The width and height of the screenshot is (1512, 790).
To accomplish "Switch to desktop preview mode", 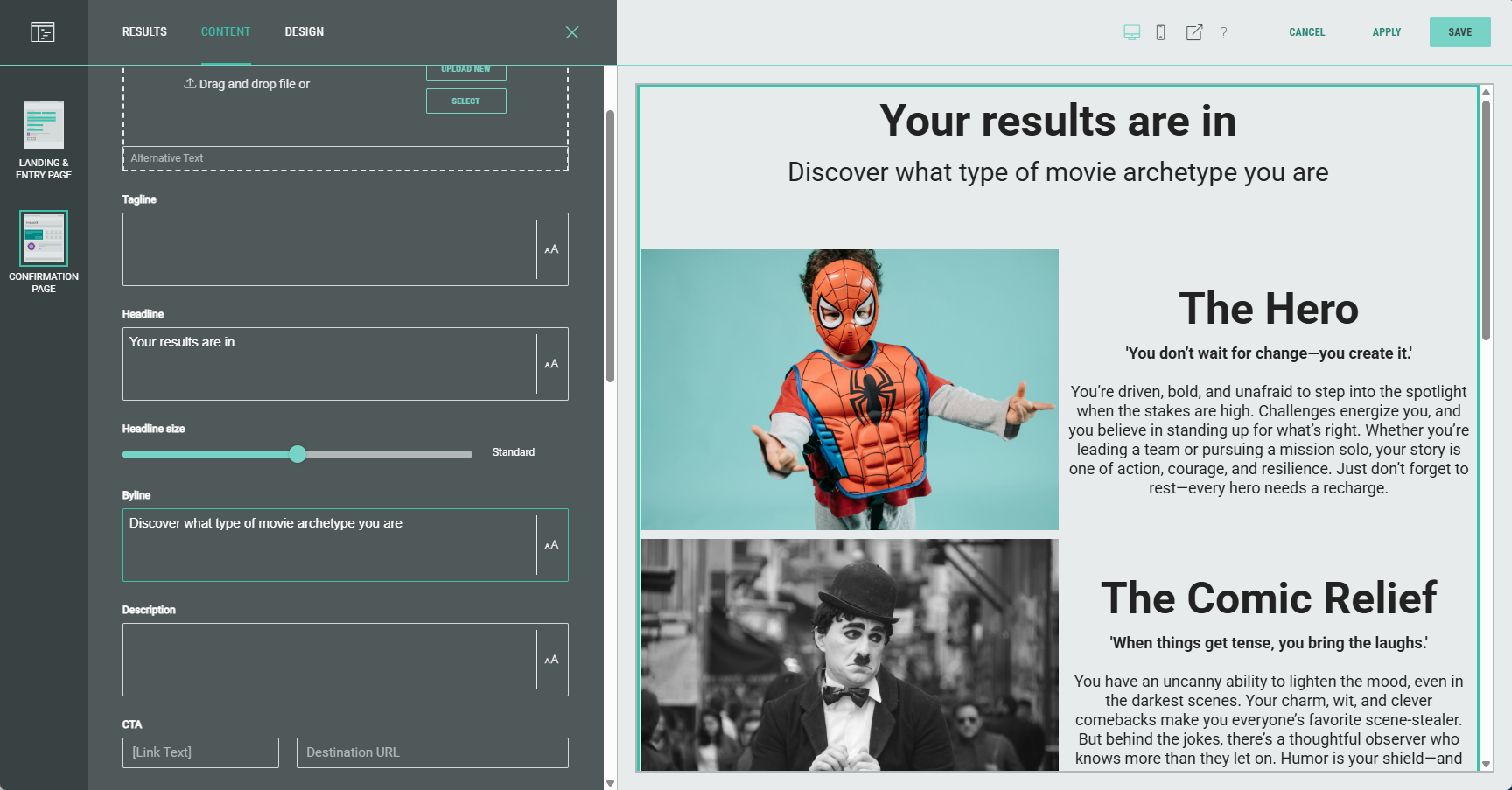I will point(1131,32).
